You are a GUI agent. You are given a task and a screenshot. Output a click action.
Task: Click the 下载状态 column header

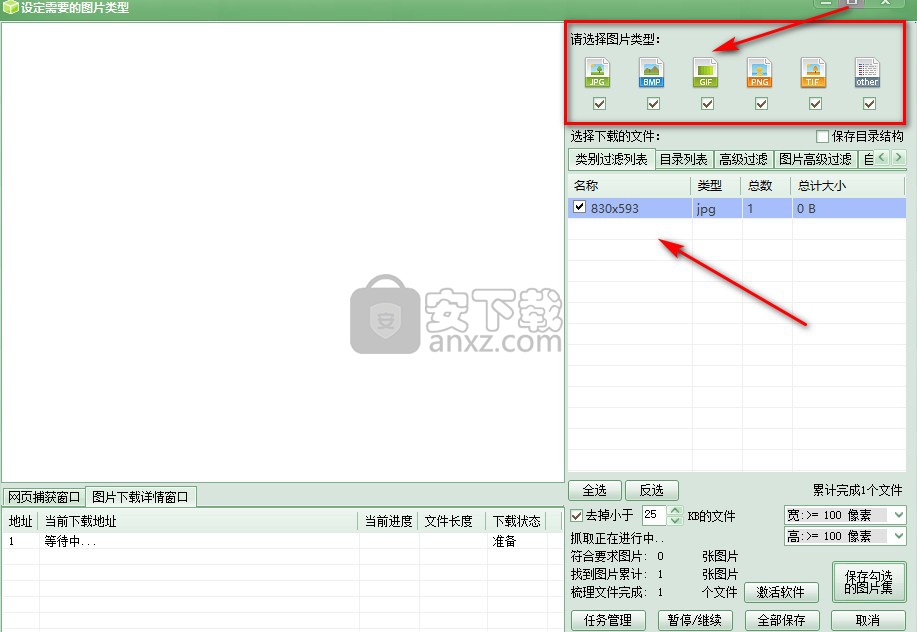coord(516,521)
